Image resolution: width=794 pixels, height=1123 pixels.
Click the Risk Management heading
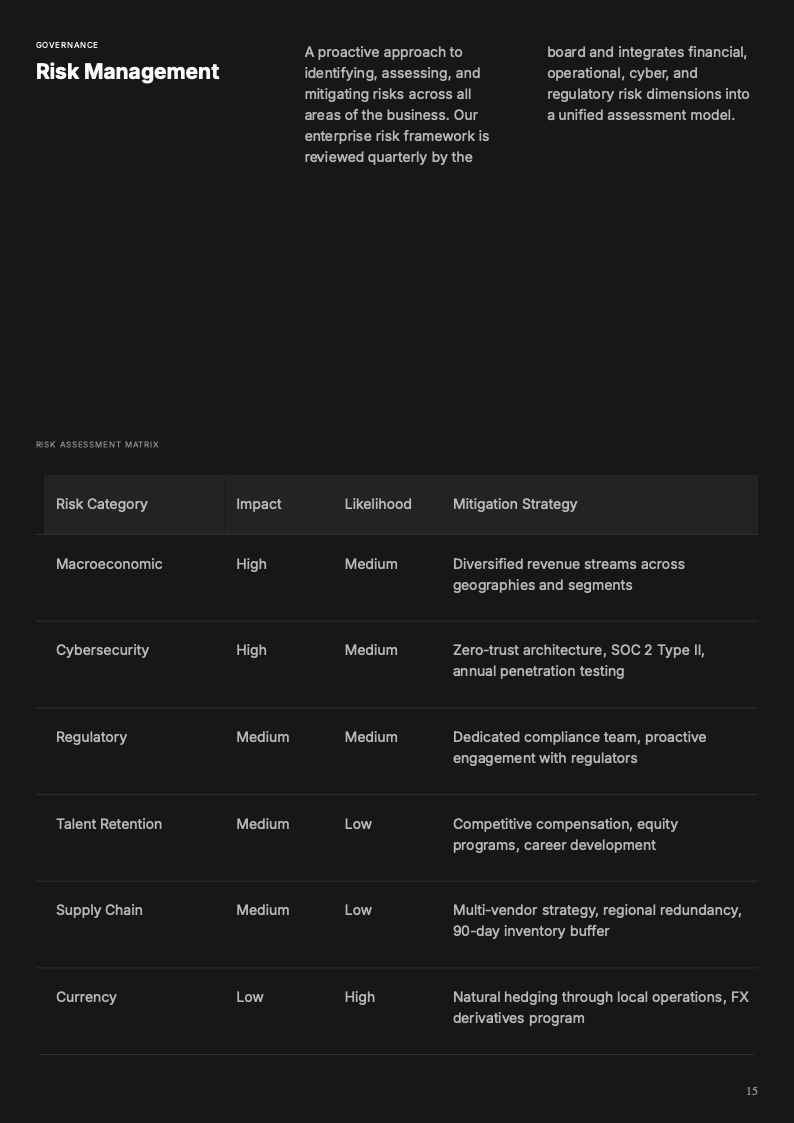pyautogui.click(x=127, y=72)
